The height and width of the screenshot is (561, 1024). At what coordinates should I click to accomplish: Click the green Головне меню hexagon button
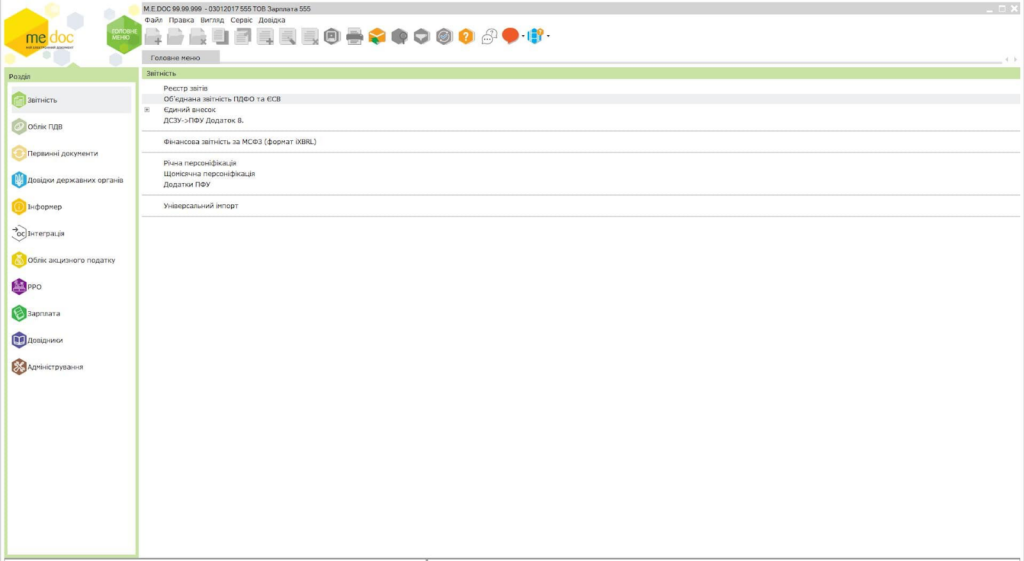(x=122, y=34)
